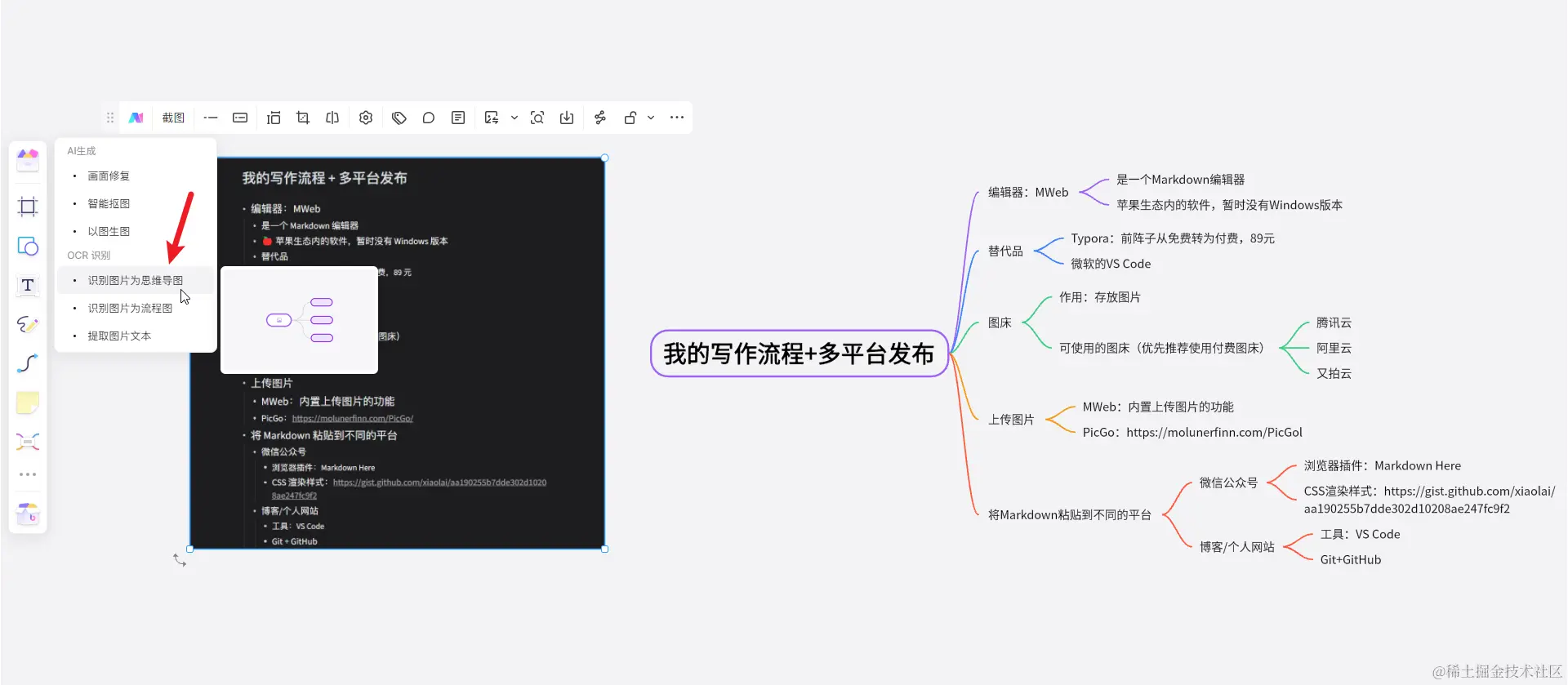Grab the toolbar drag handle dots

(110, 118)
